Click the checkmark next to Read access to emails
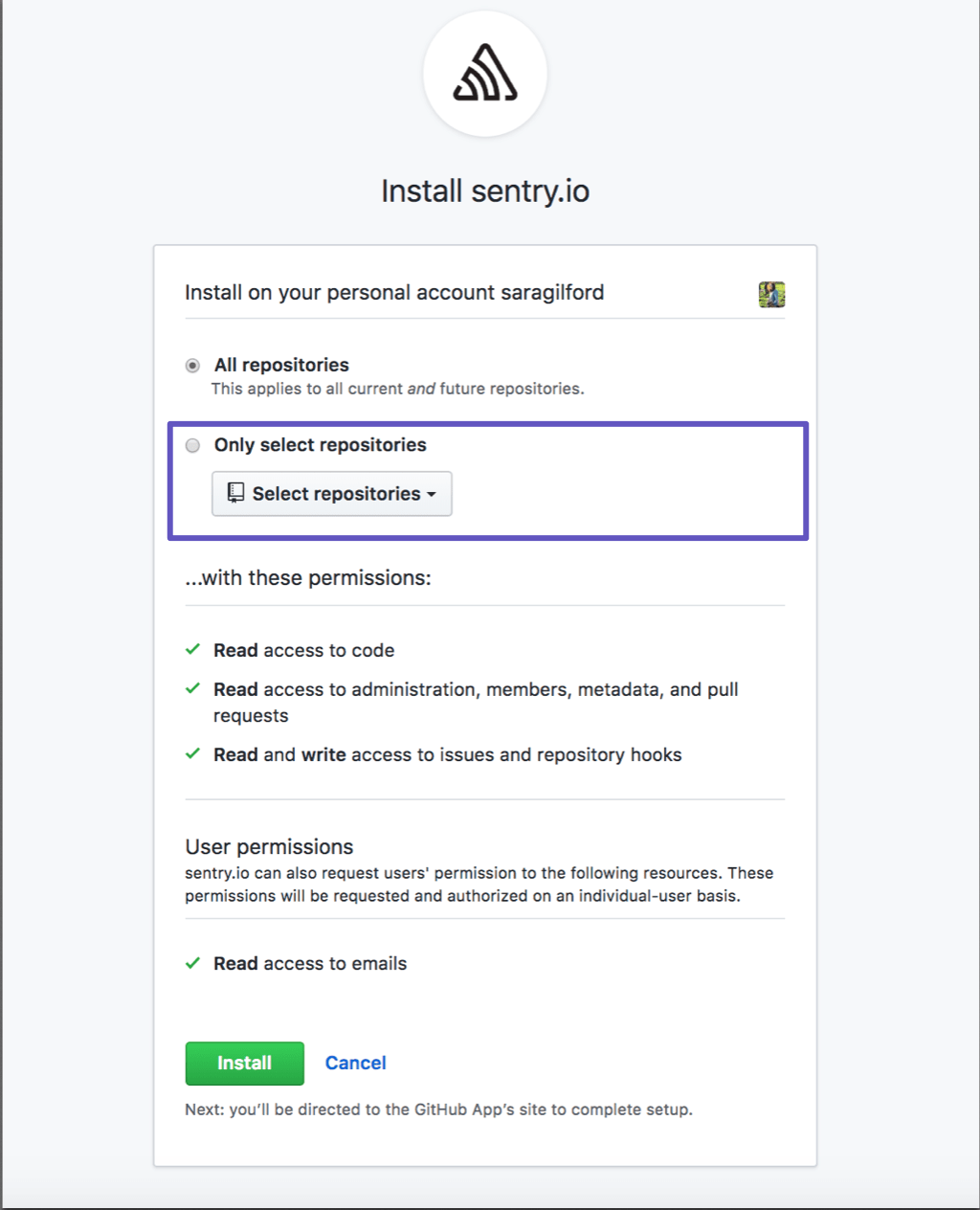 193,963
